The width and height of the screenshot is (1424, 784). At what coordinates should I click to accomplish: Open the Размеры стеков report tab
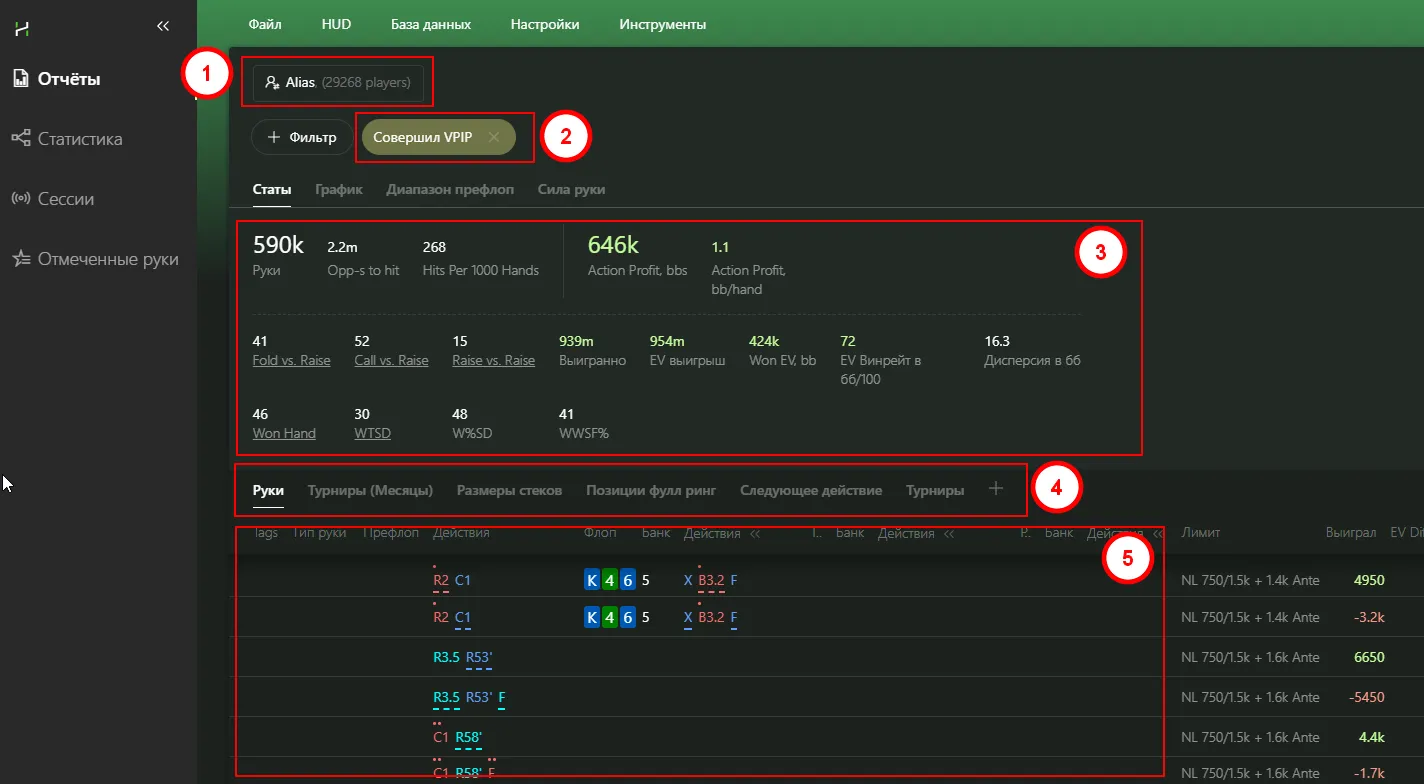509,490
